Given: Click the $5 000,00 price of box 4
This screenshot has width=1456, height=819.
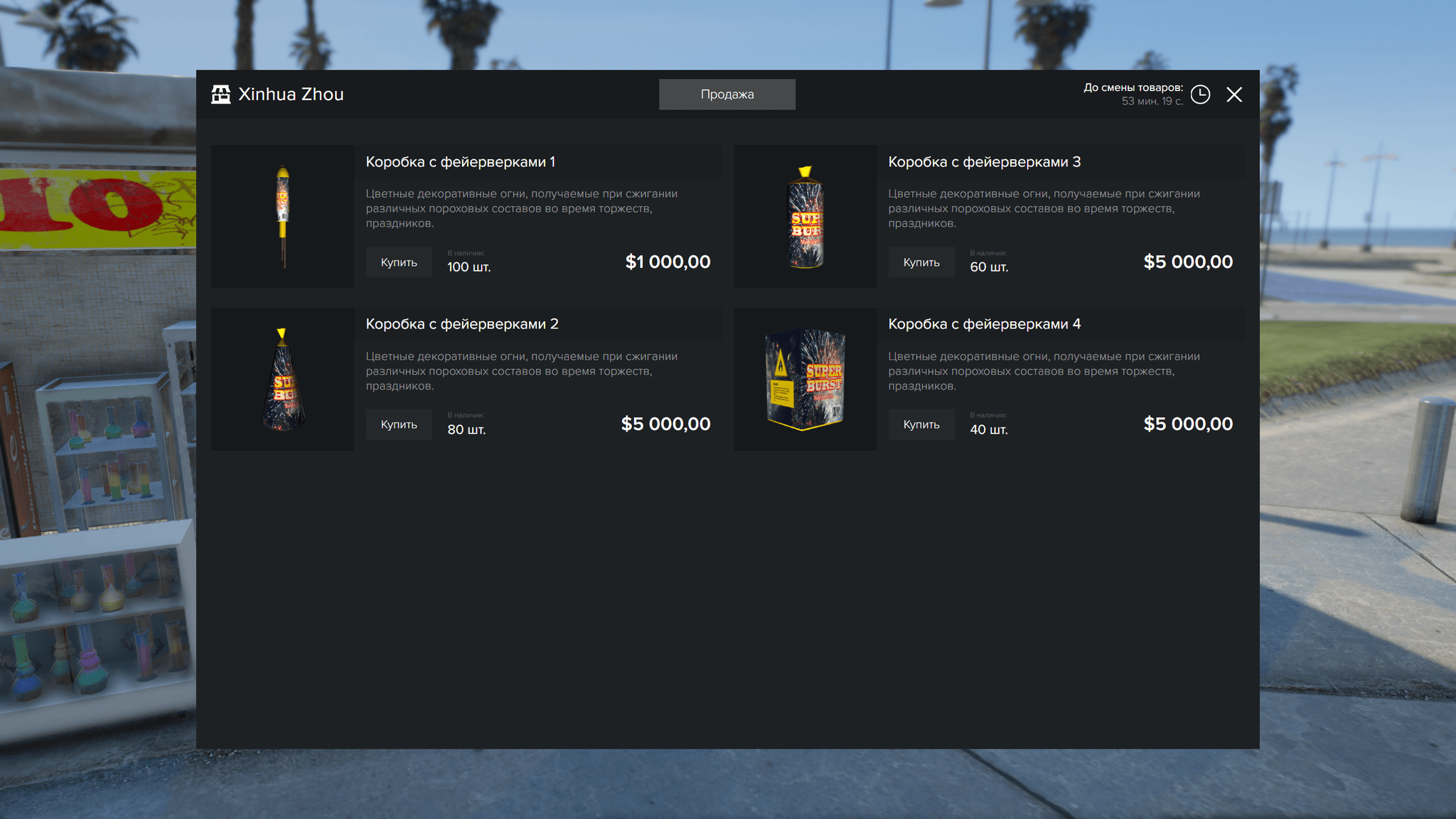Looking at the screenshot, I should tap(1189, 424).
